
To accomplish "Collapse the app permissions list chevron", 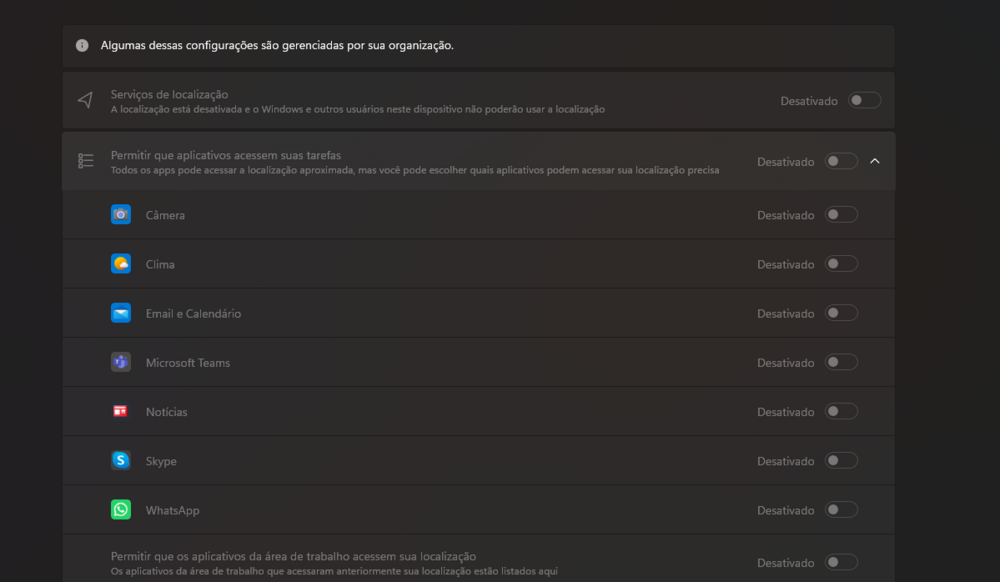I will click(x=875, y=161).
